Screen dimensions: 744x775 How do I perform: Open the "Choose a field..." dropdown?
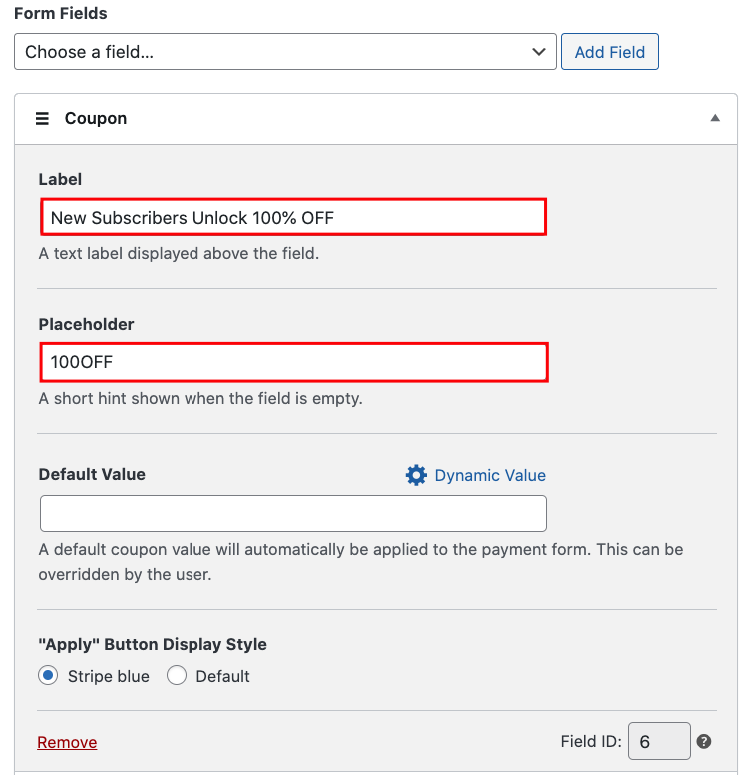pyautogui.click(x=285, y=52)
